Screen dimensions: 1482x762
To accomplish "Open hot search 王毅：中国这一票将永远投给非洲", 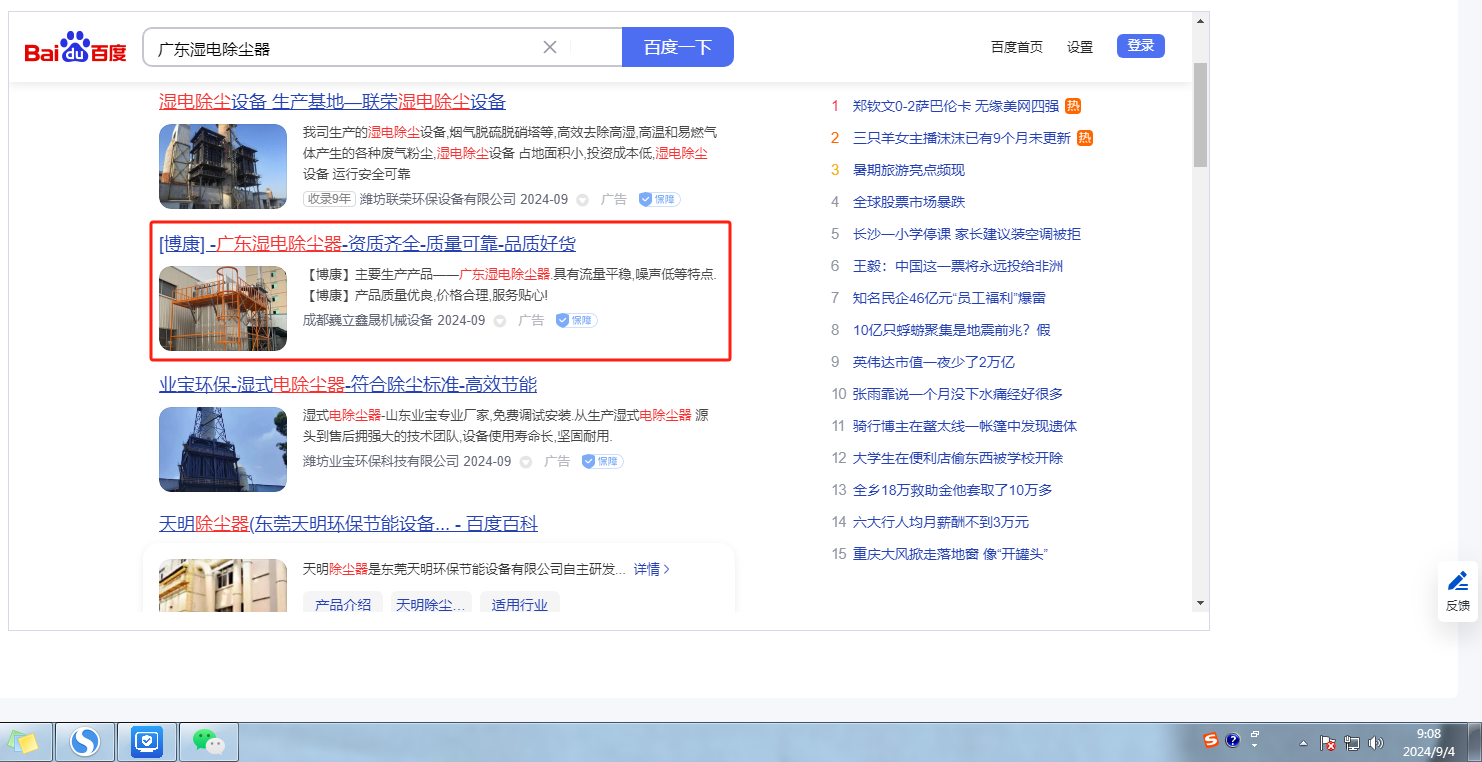I will point(958,266).
